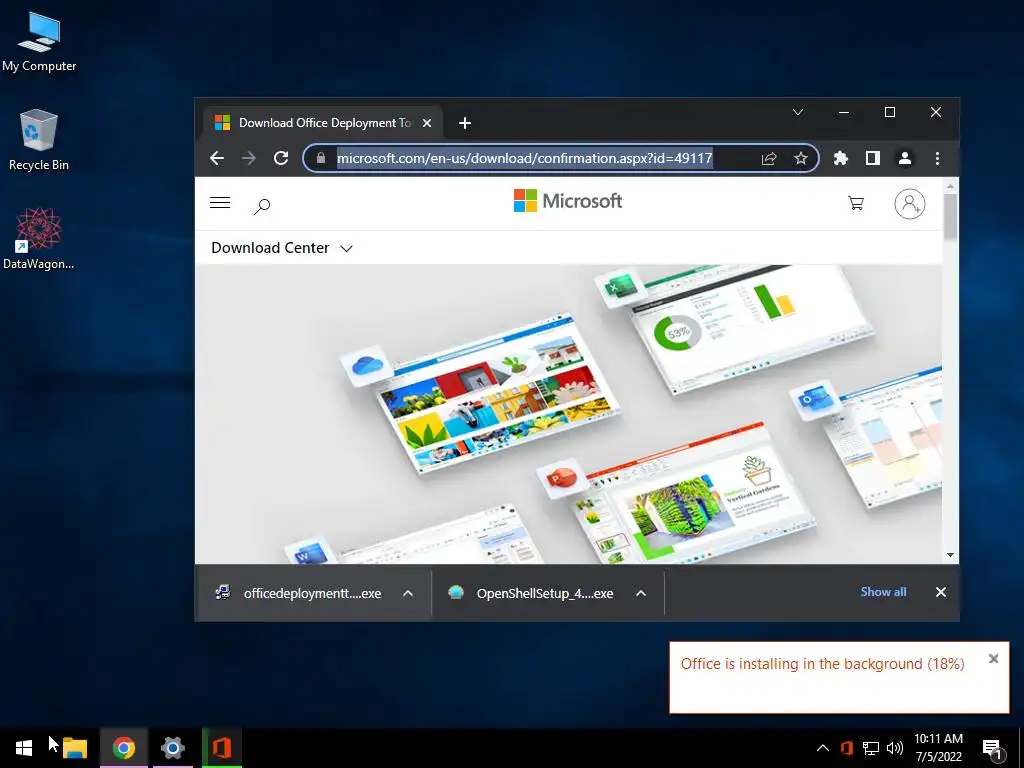Select the Recycle Bin desktop icon
Screen dimensions: 1024x768
point(39,140)
